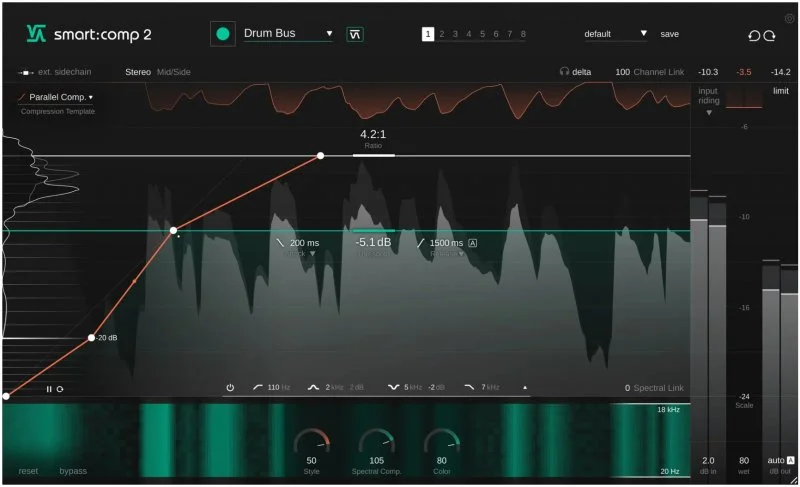Click the Parallel Comp. curve icon
The height and width of the screenshot is (487, 800).
tap(22, 97)
